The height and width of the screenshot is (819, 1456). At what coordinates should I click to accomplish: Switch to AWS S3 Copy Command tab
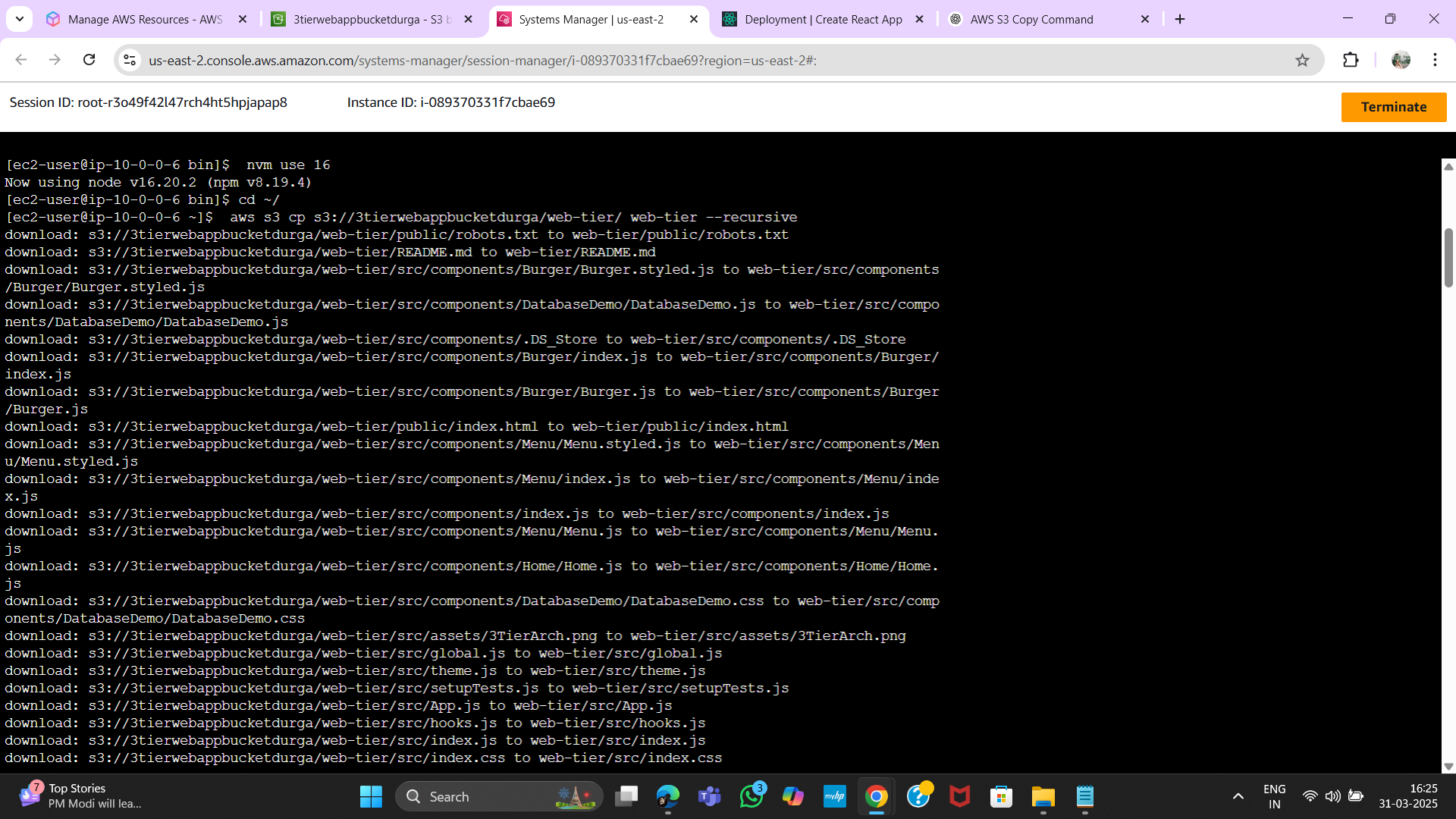coord(1031,20)
